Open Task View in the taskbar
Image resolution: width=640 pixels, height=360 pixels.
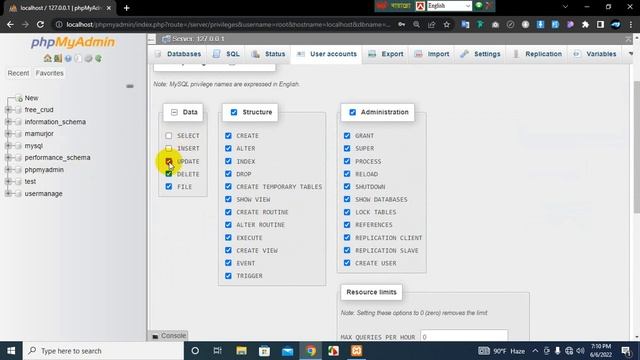click(x=218, y=351)
